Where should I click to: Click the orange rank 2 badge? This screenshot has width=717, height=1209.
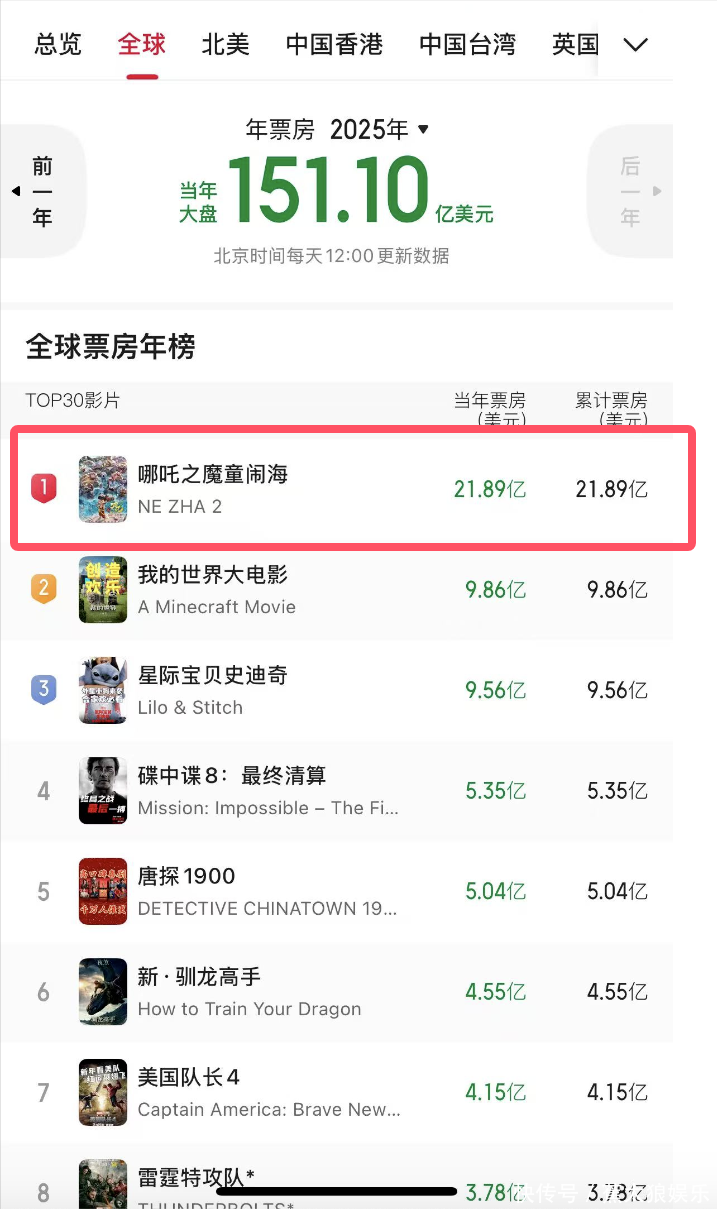tap(43, 588)
